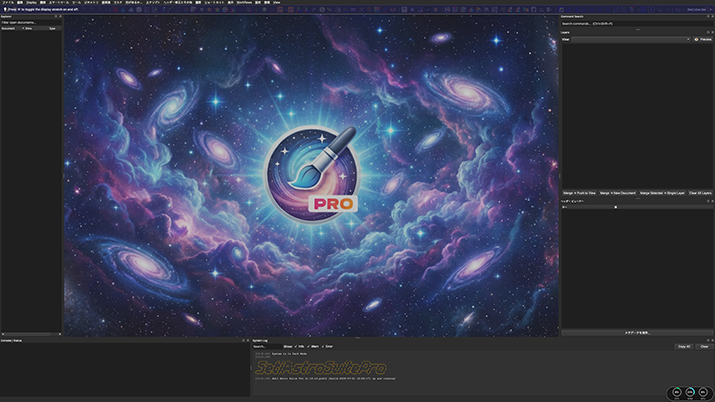The image size is (715, 402).
Task: Open the ショートカット (Shortcuts) menu
Action: tap(214, 2)
